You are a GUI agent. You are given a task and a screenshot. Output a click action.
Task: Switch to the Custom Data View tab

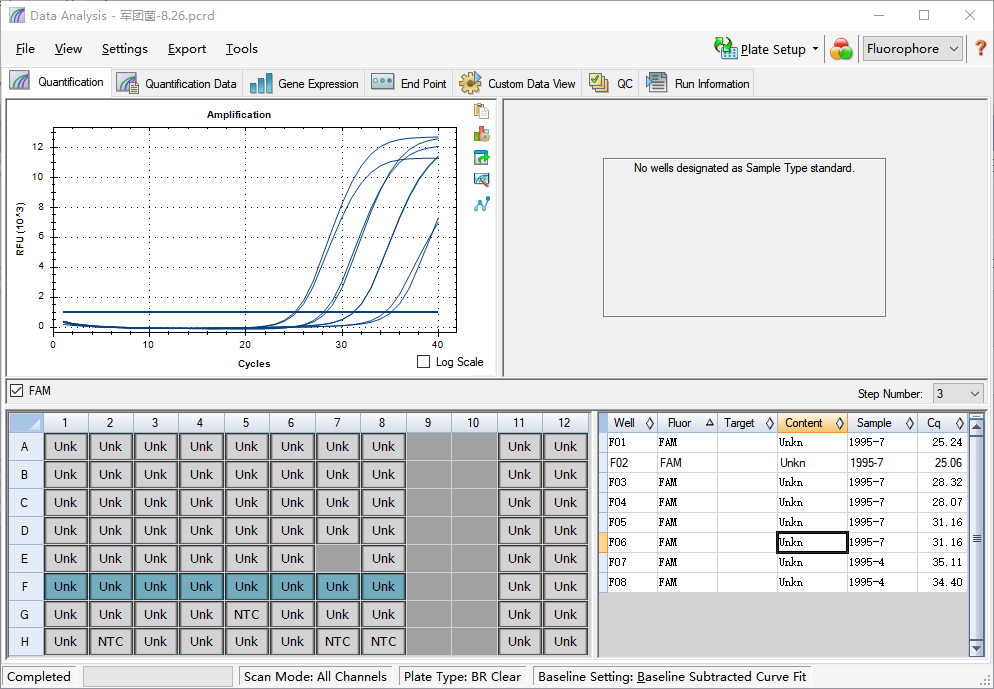click(x=517, y=84)
